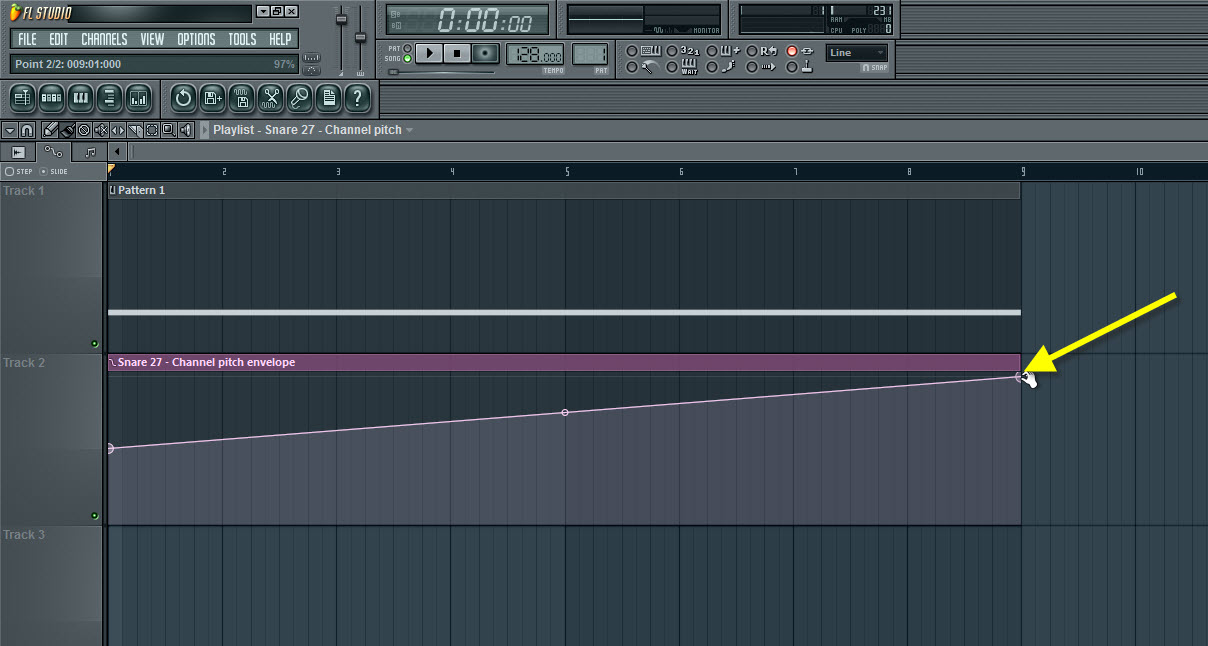1208x646 pixels.
Task: Click the Undo circular arrow icon
Action: 183,98
